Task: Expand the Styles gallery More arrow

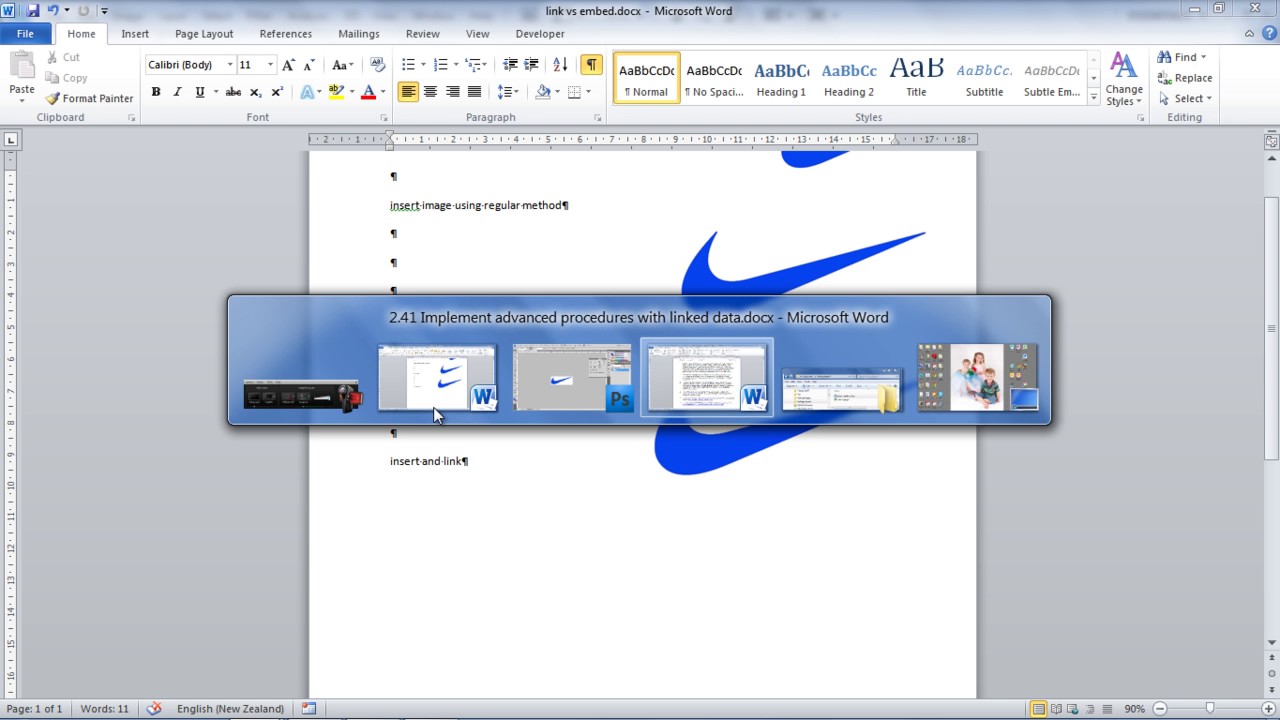Action: 1094,98
